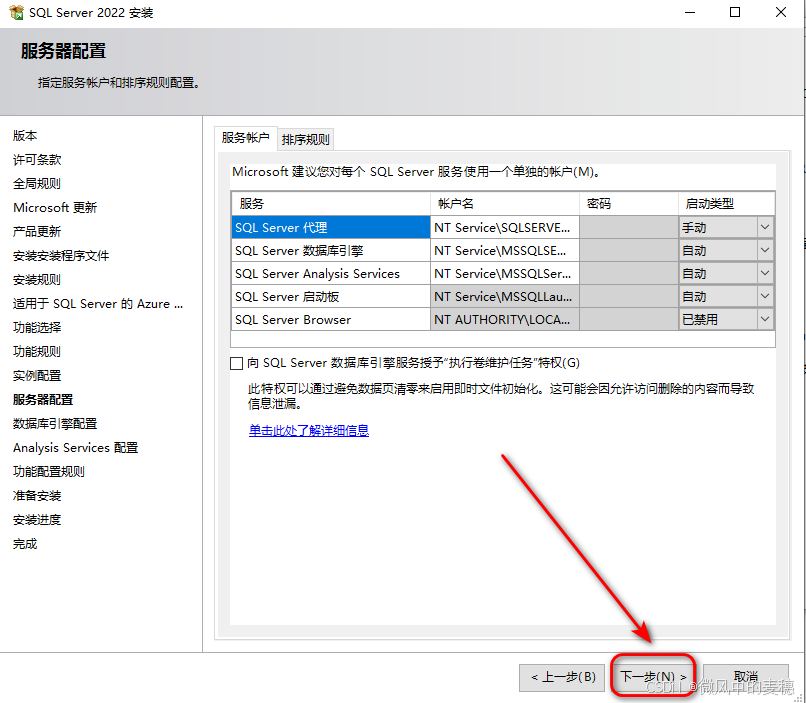
Task: Click account name NT AUTHORITY\LOCA... cell
Action: tap(505, 319)
